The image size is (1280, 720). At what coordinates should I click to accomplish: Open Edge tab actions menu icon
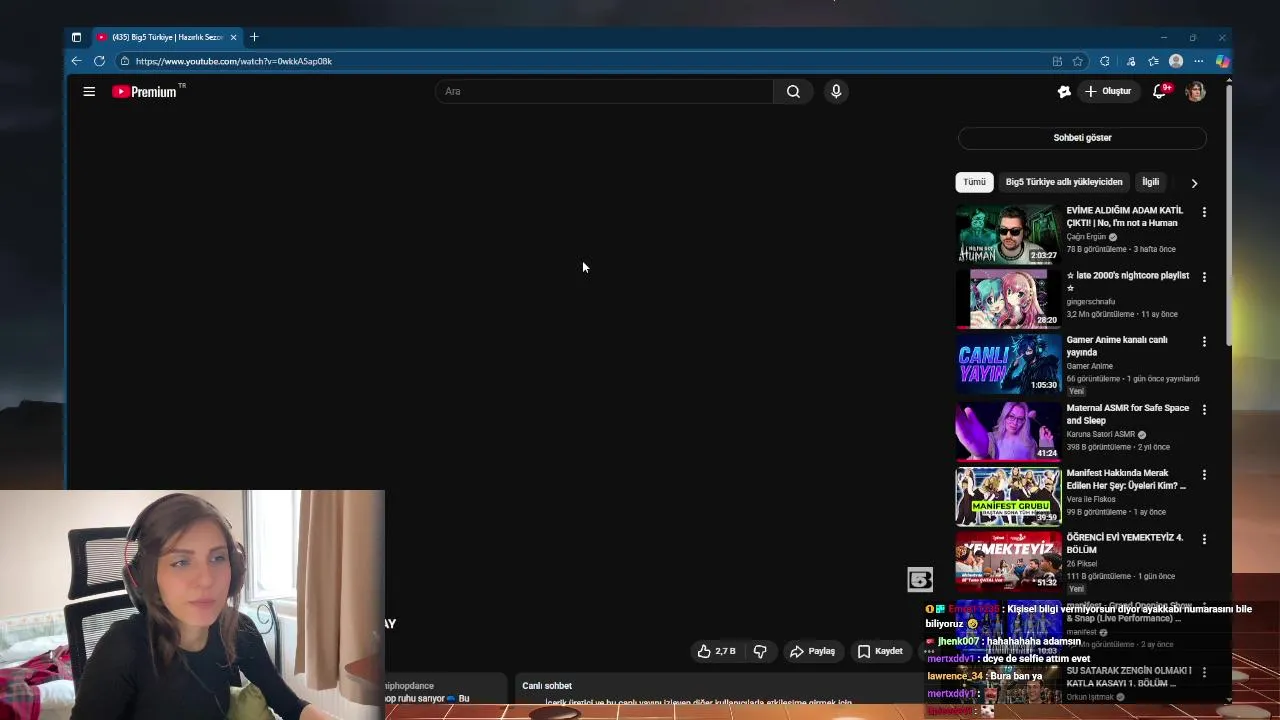point(76,37)
